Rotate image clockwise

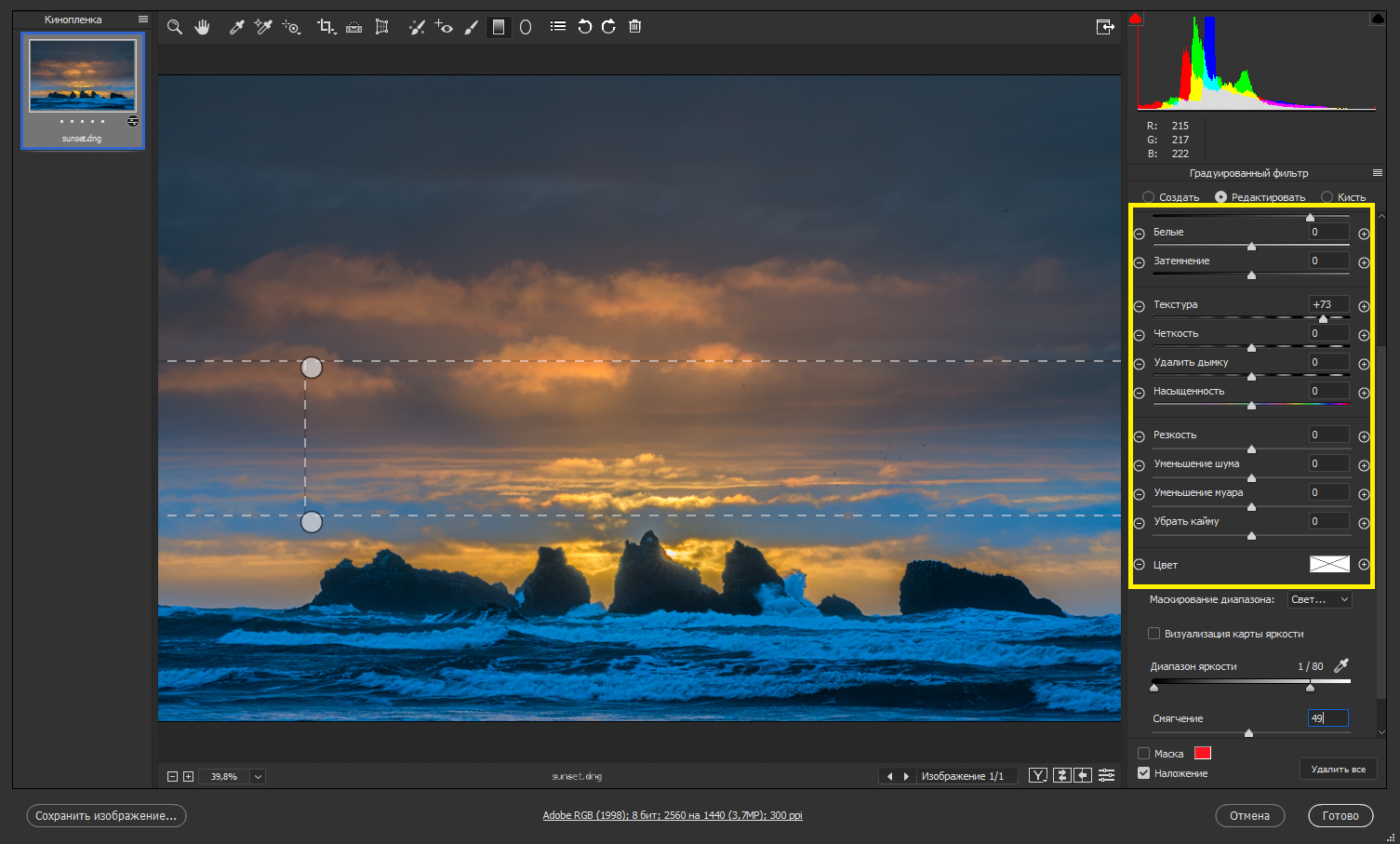tap(608, 27)
